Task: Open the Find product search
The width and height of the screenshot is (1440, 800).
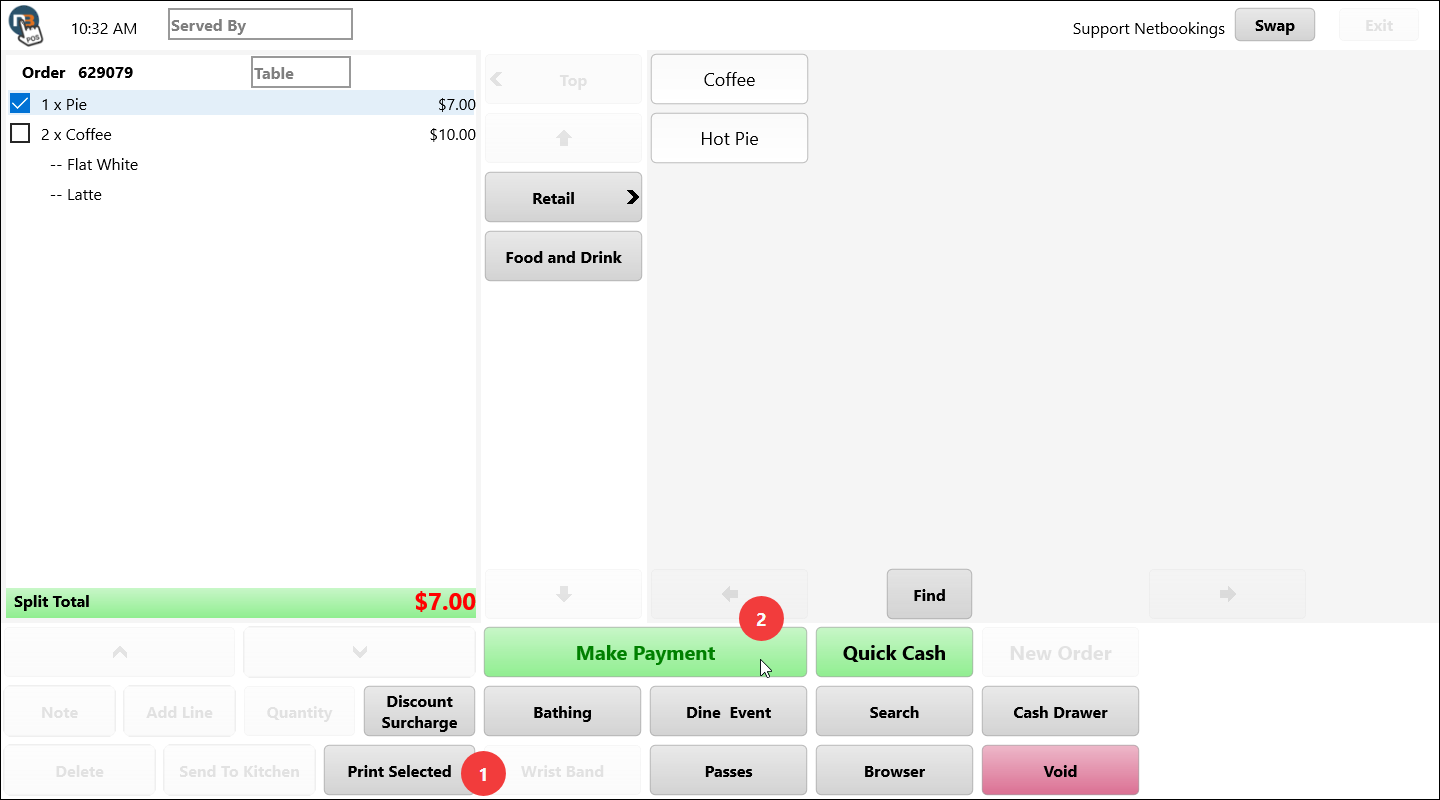Action: click(x=929, y=595)
